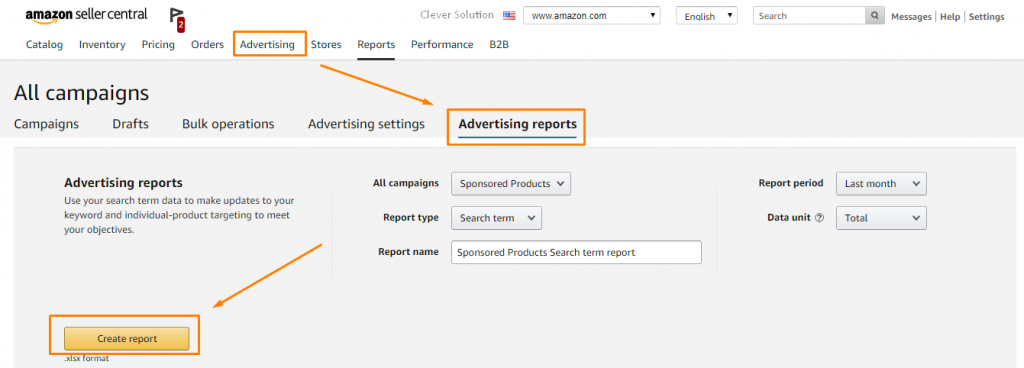Screen dimensions: 1024x368
Task: Click the Clever Solution account name
Action: [x=457, y=15]
